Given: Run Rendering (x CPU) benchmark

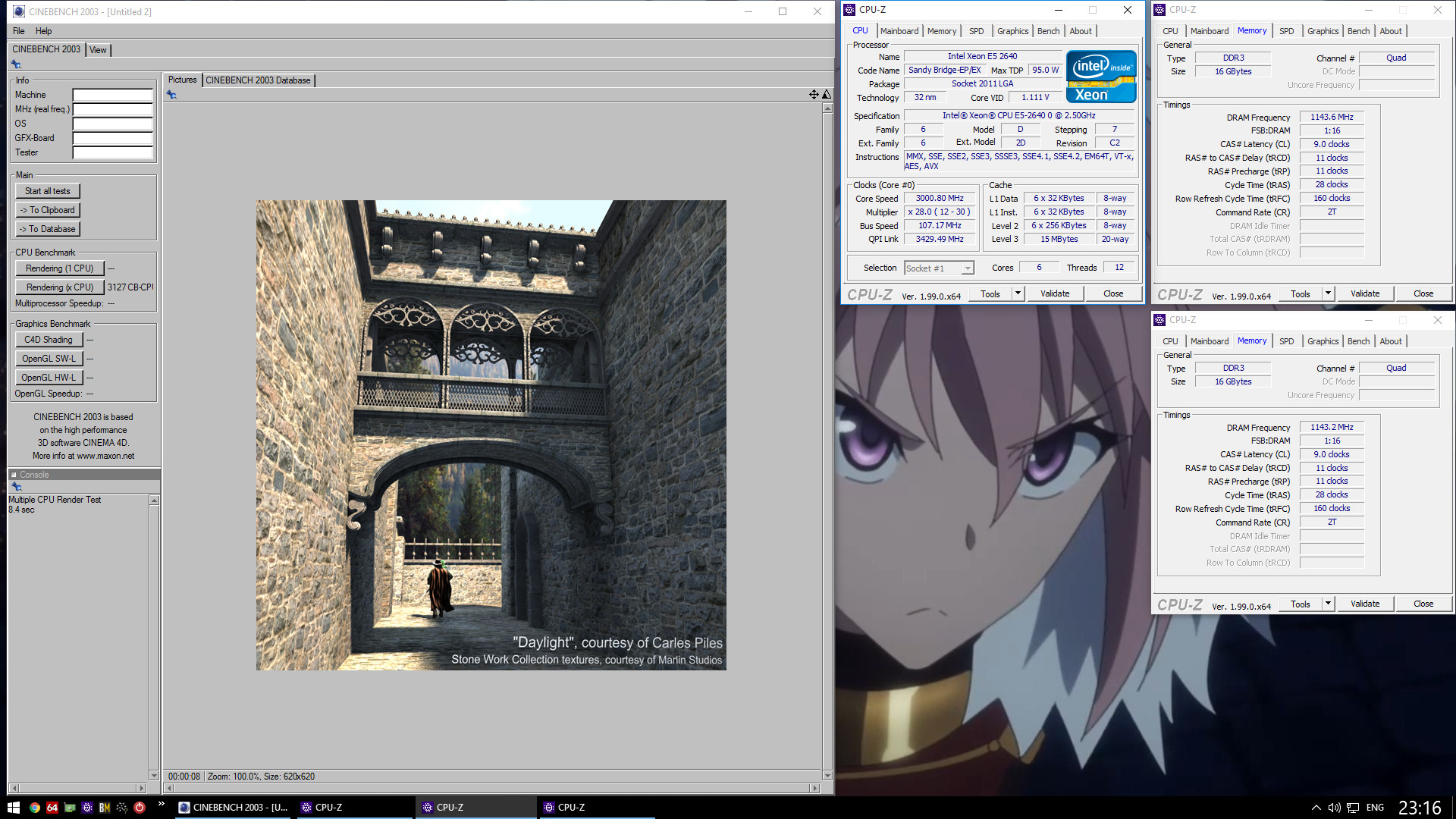Looking at the screenshot, I should click(x=59, y=287).
